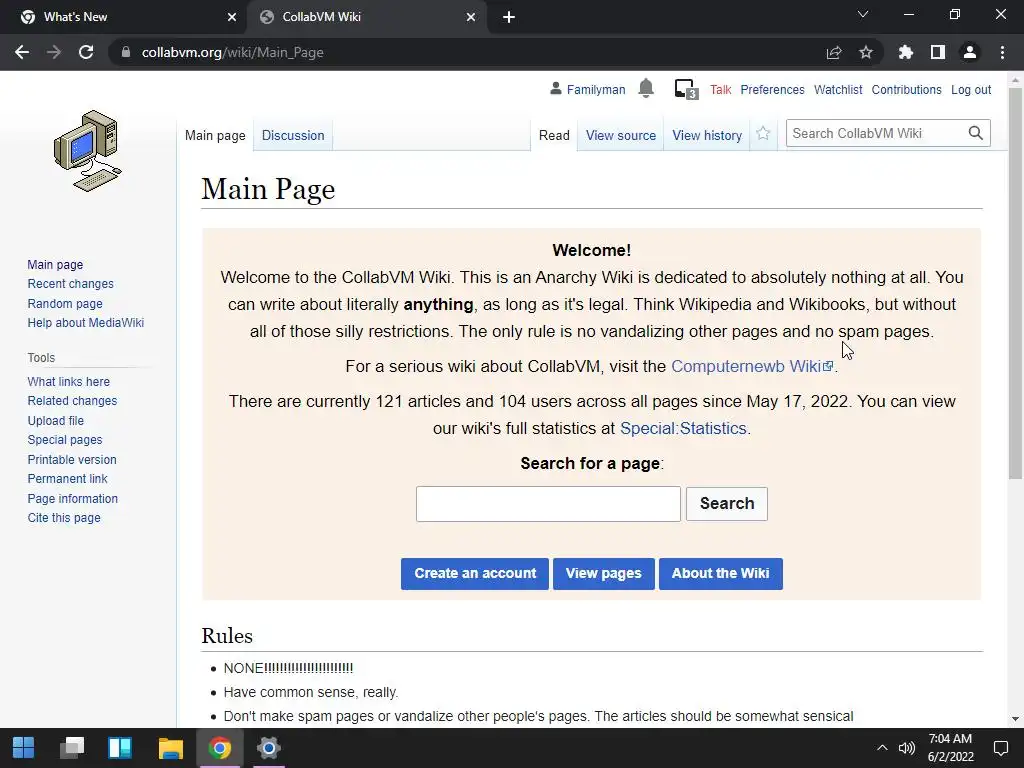Screen dimensions: 1024x768
Task: Open Recent changes in sidebar
Action: [x=71, y=283]
